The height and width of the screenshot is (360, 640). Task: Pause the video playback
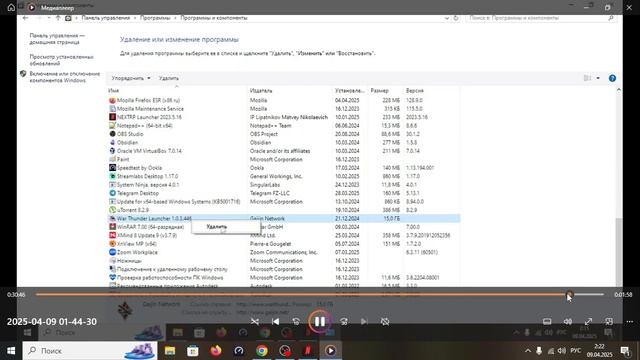(320, 322)
